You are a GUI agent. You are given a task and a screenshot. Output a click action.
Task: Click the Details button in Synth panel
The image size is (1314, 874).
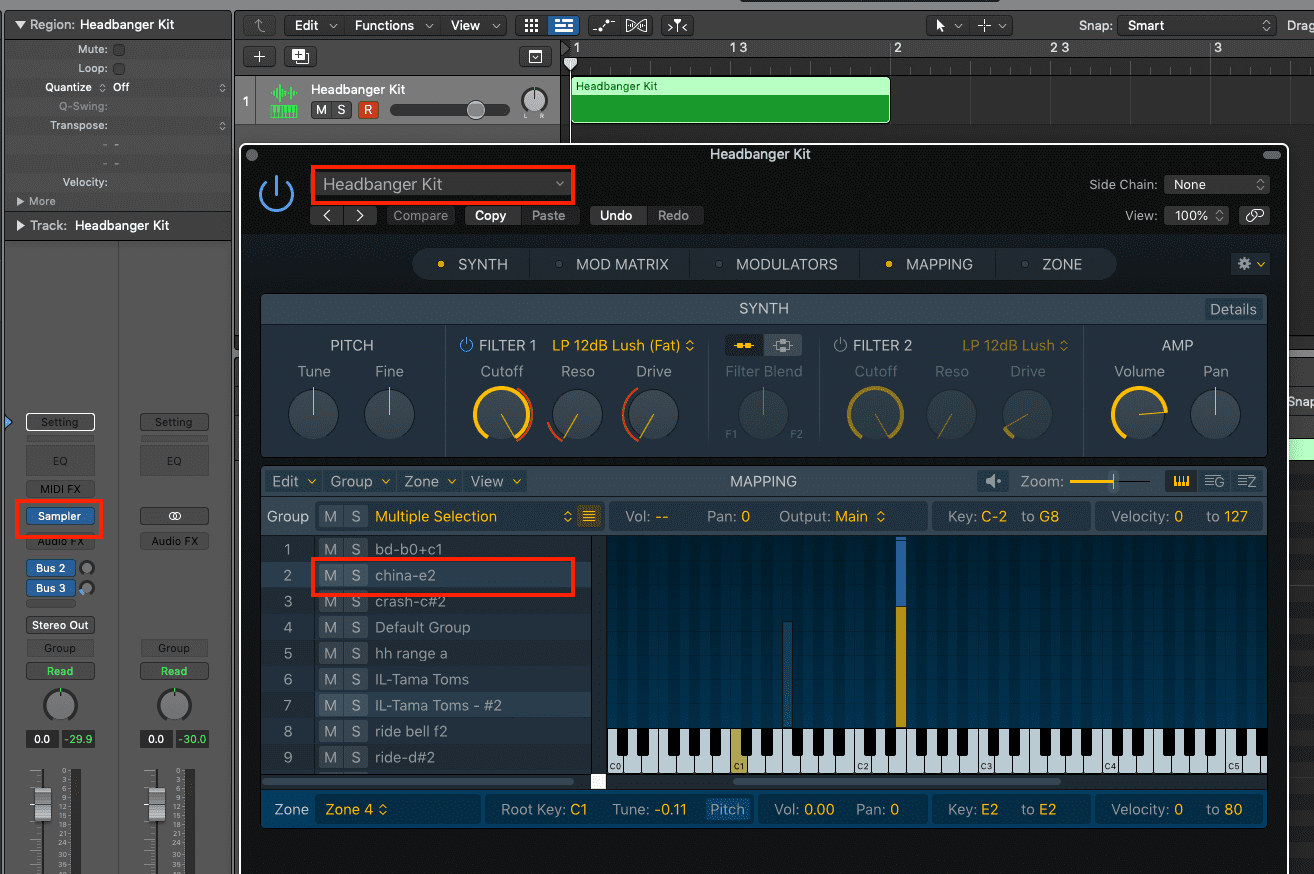tap(1233, 309)
